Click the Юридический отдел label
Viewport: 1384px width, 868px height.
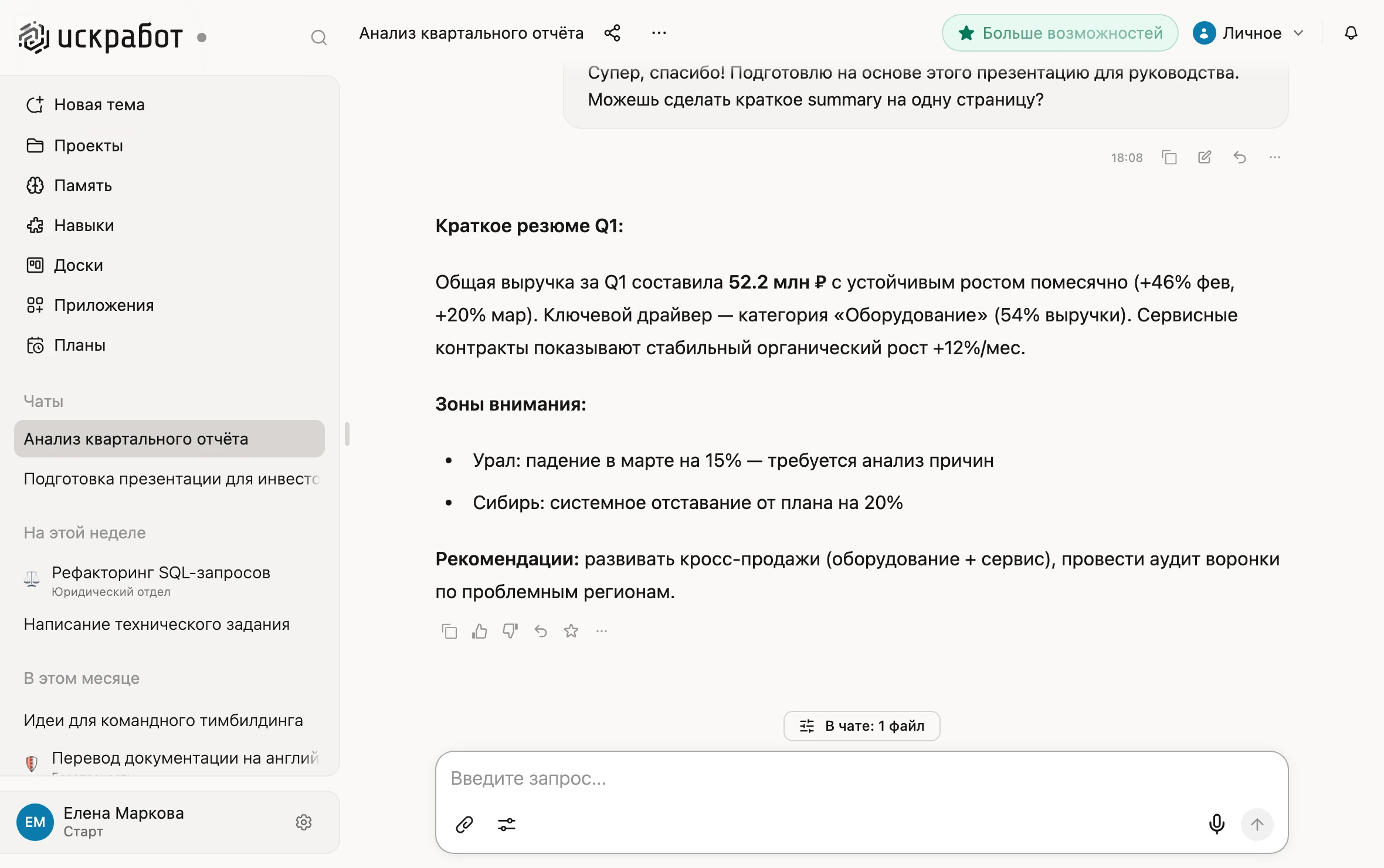(x=111, y=592)
